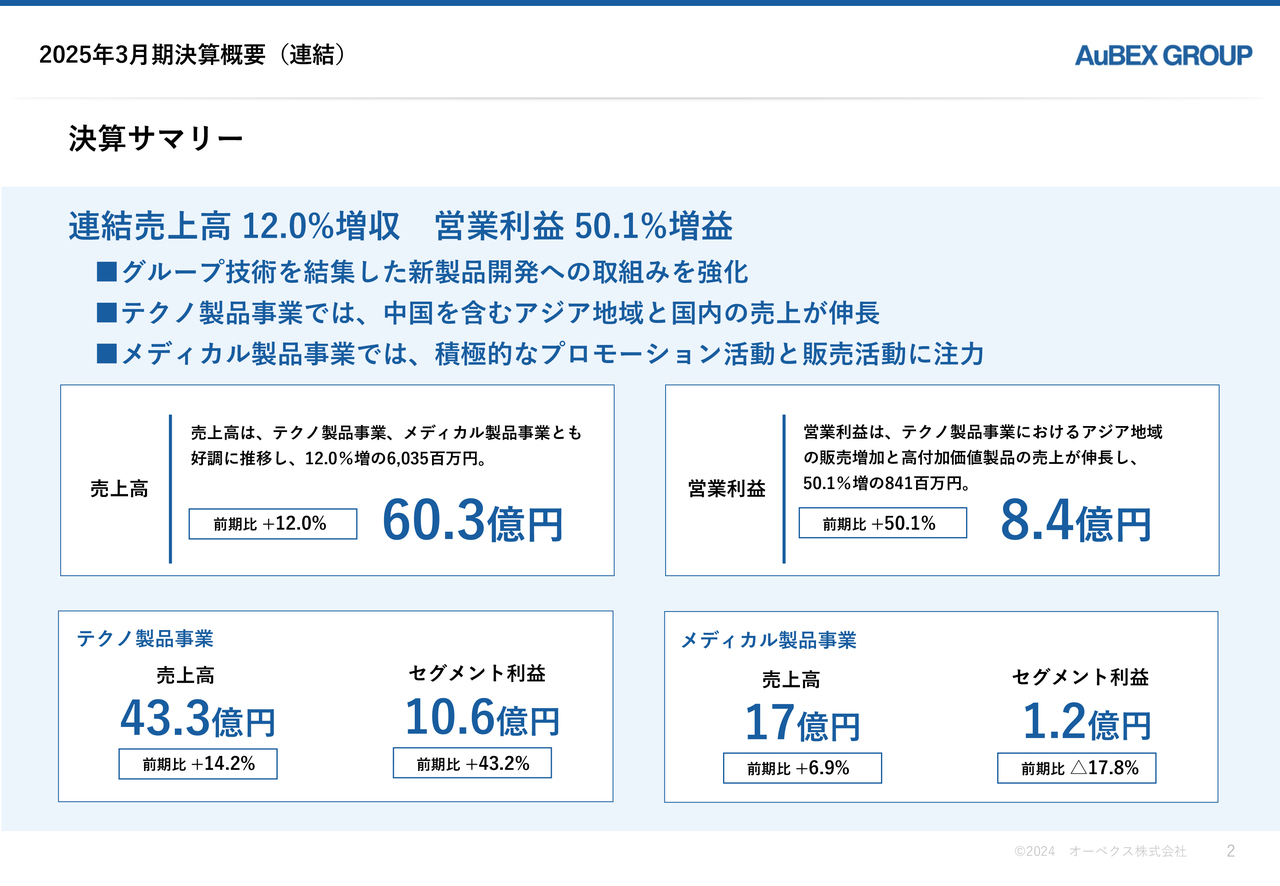Select the headline 営業利益 50.1%増益
The image size is (1280, 886).
[x=584, y=227]
